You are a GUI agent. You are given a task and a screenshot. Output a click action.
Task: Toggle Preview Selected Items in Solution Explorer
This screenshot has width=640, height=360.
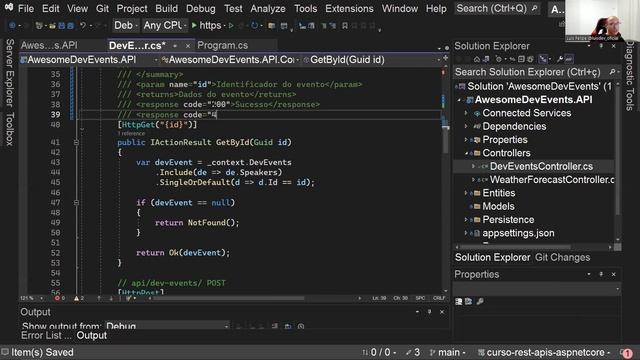[x=569, y=59]
